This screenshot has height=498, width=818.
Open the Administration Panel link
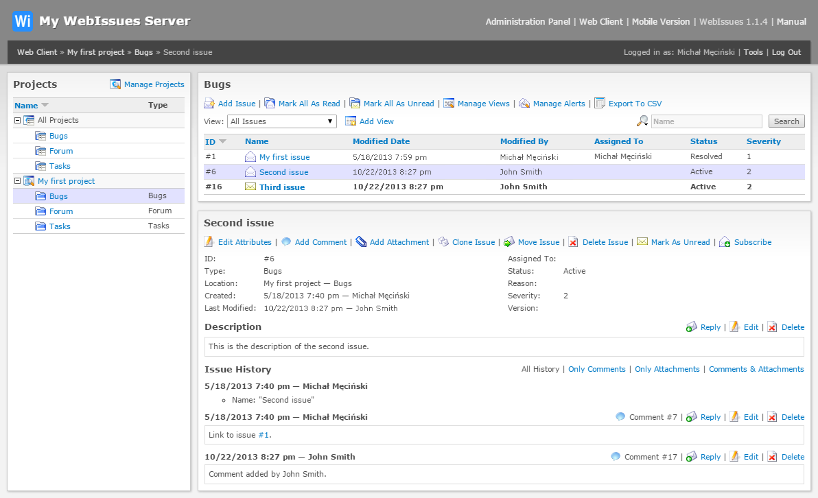point(529,21)
